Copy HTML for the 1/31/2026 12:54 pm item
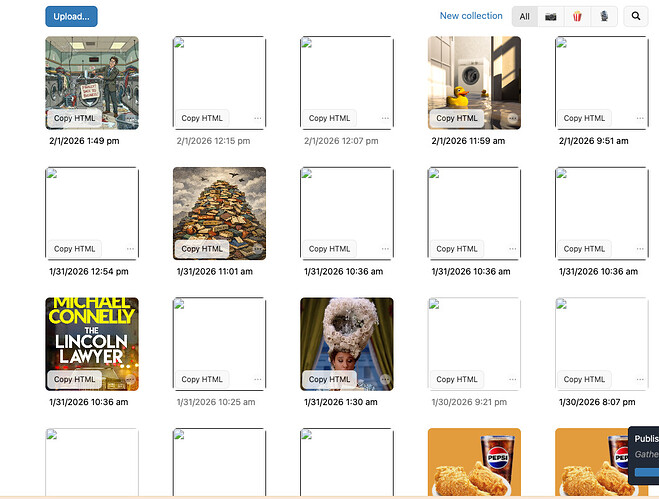 [75, 249]
